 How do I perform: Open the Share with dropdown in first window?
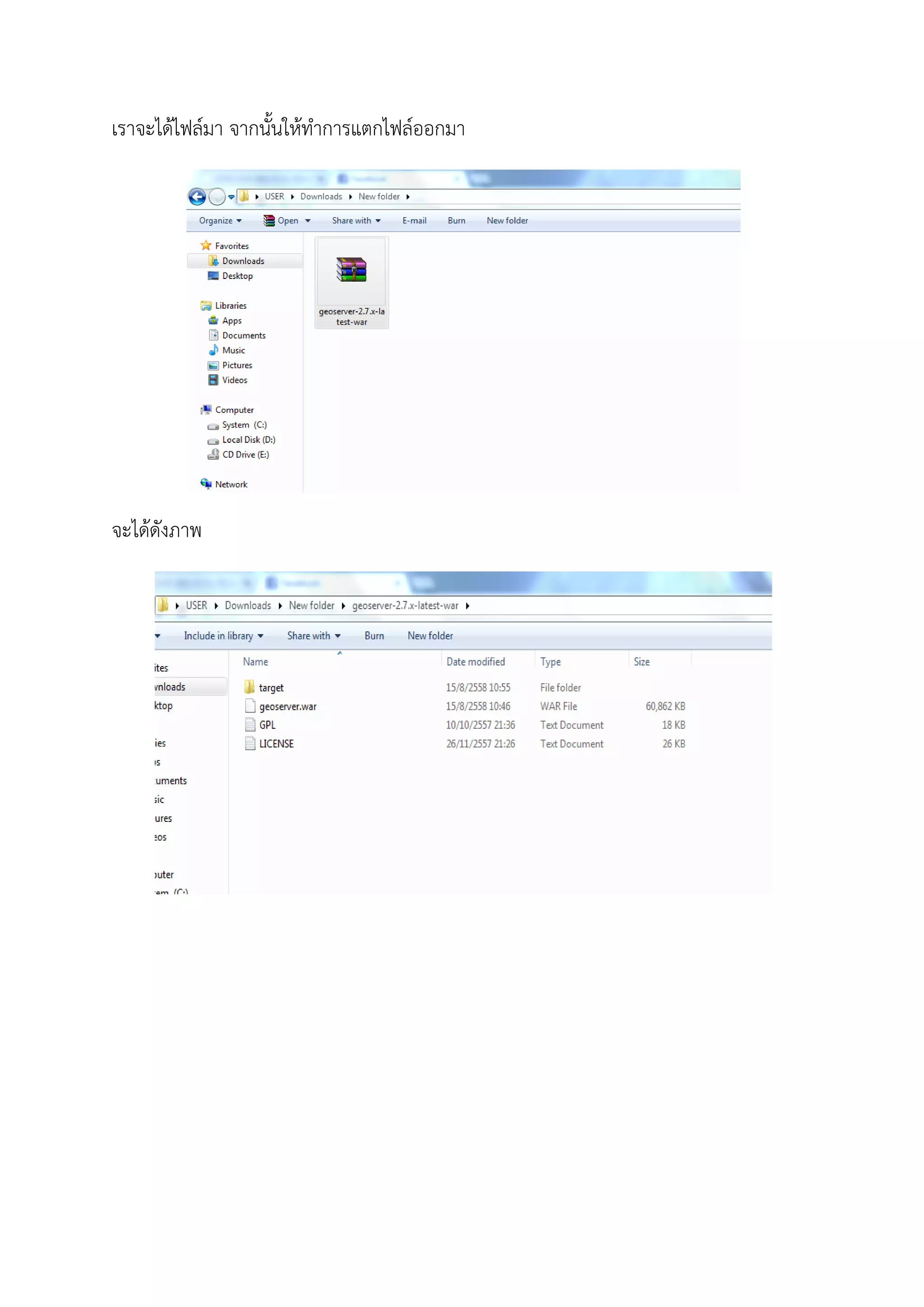[x=356, y=221]
